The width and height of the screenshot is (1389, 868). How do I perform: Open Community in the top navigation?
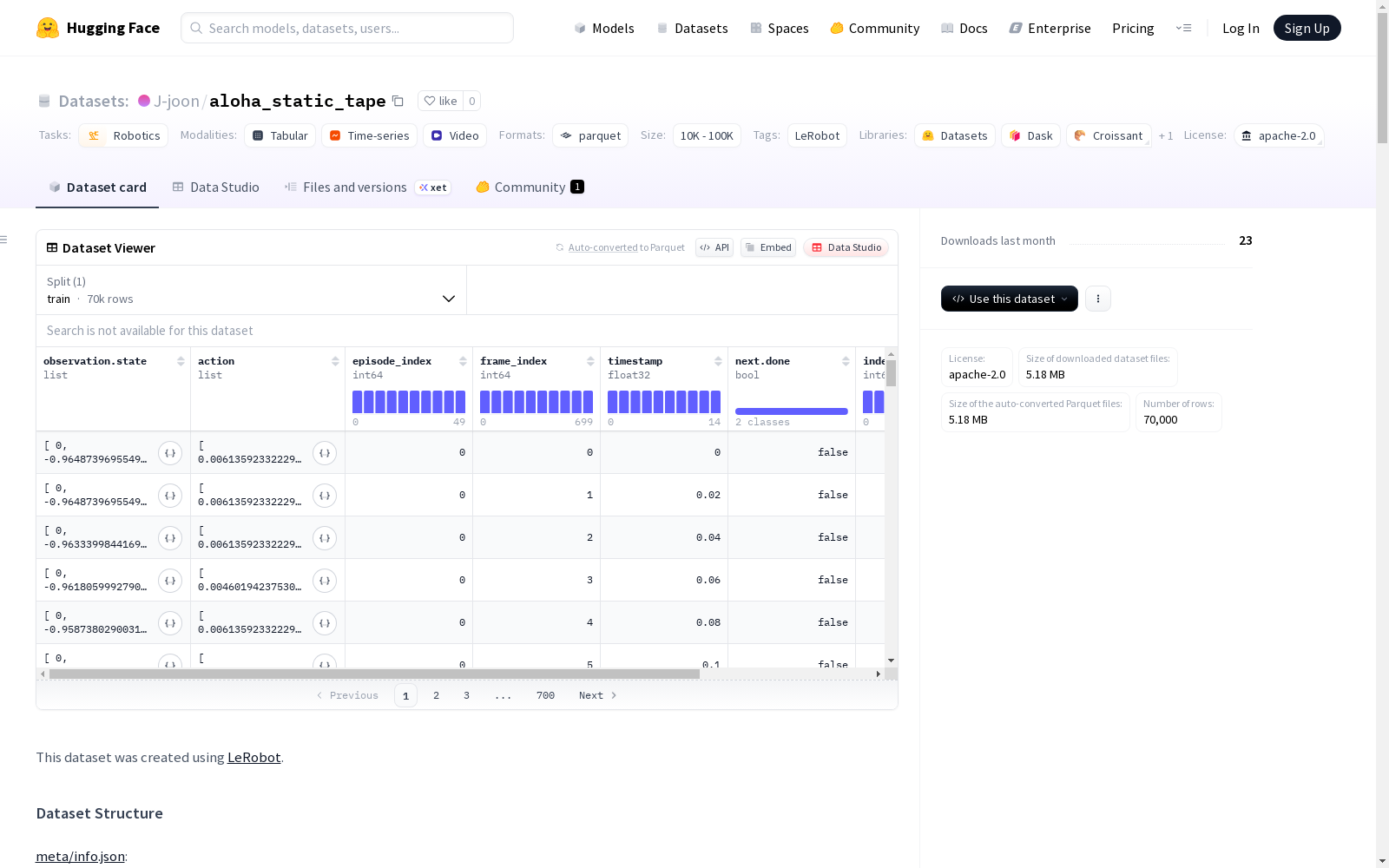click(x=874, y=28)
